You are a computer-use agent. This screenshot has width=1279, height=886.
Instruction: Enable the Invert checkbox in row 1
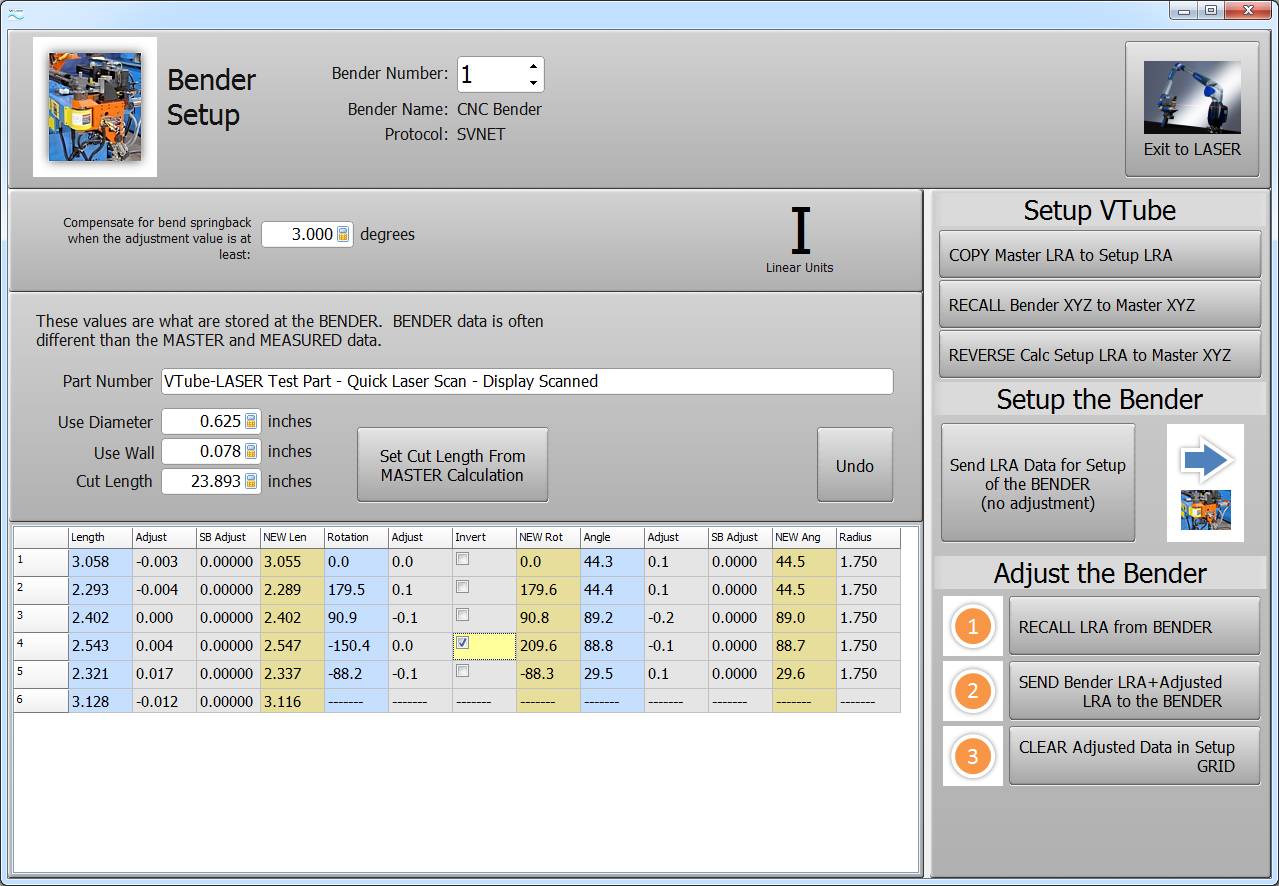(x=462, y=560)
